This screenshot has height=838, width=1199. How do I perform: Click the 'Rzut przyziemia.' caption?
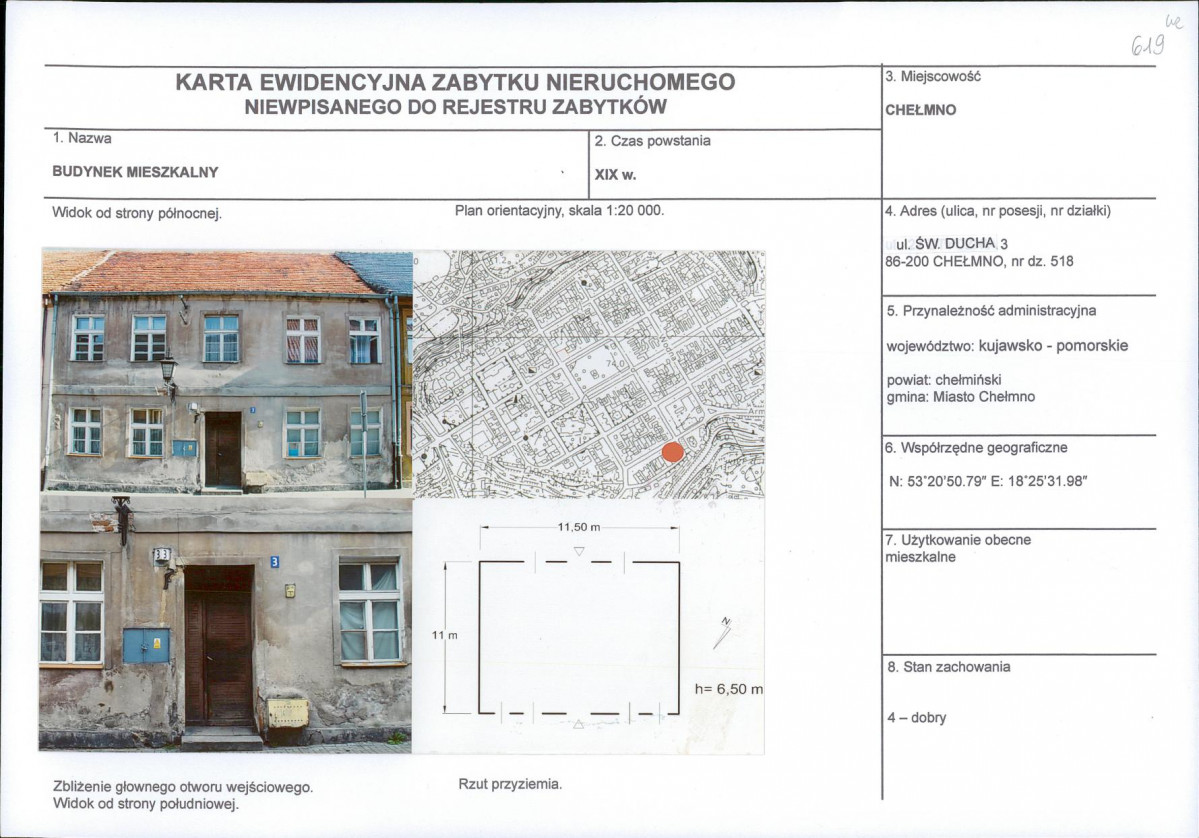[510, 784]
